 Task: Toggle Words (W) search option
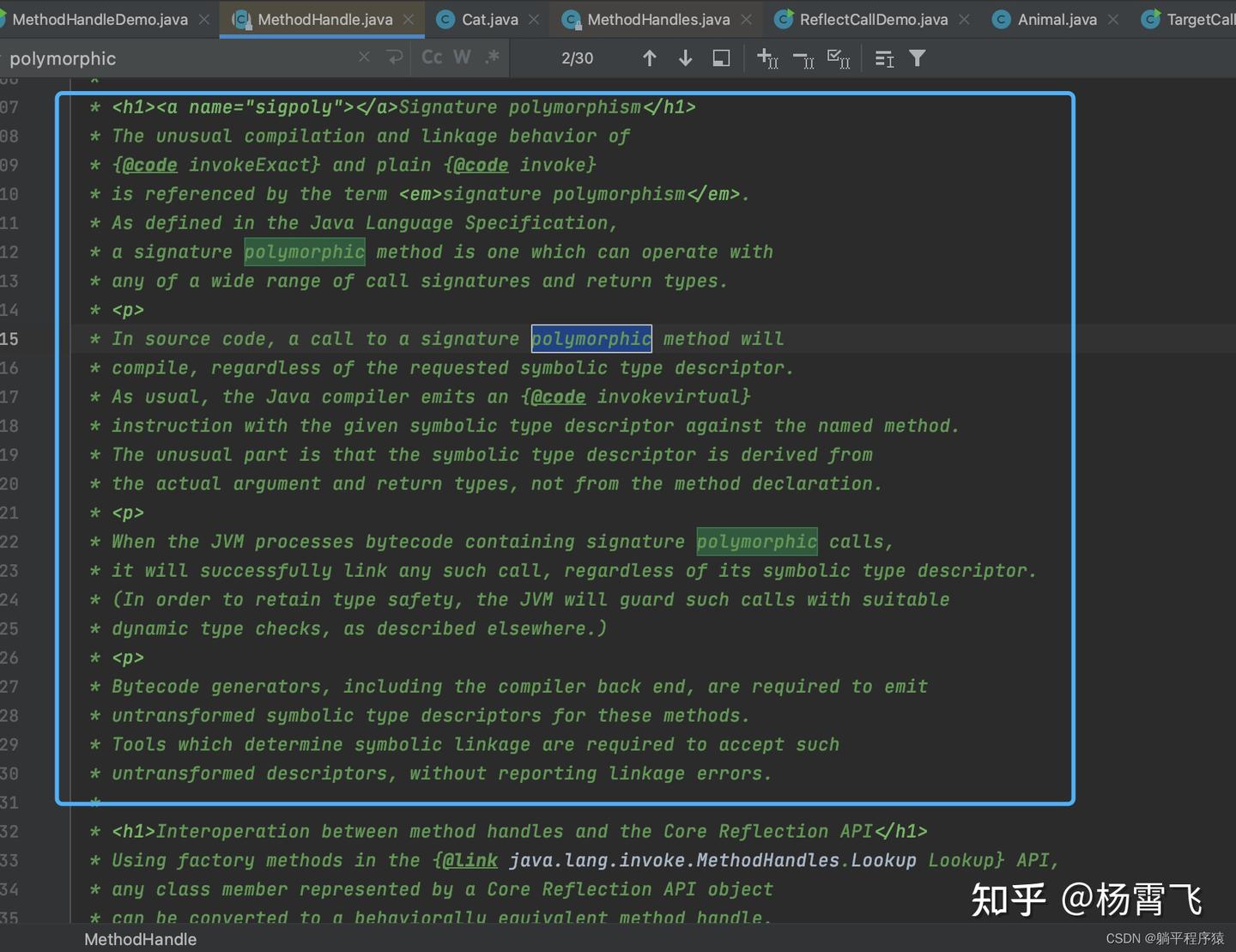pos(462,58)
